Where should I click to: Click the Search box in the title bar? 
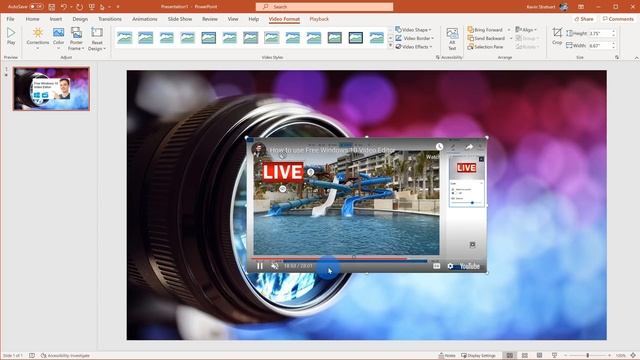pos(324,7)
